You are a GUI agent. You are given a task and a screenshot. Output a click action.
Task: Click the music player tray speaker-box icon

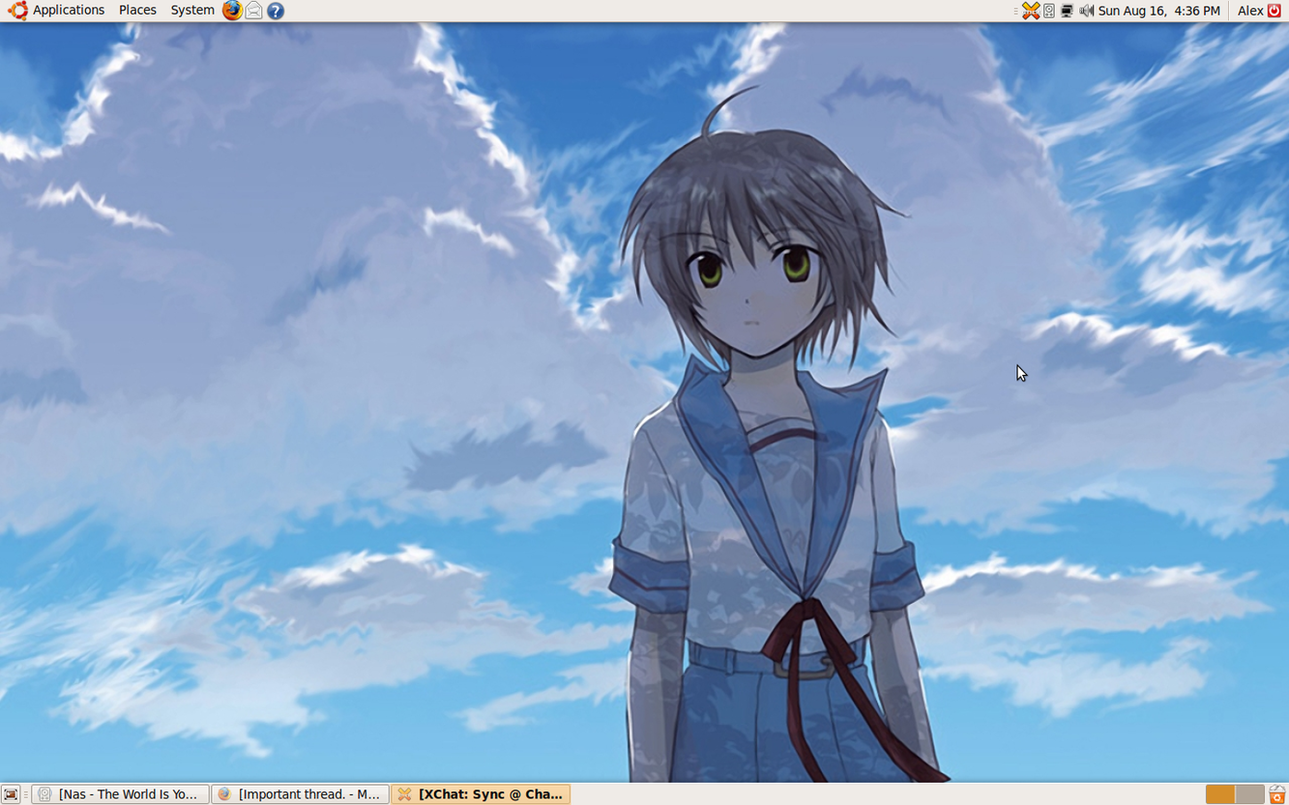tap(1049, 11)
